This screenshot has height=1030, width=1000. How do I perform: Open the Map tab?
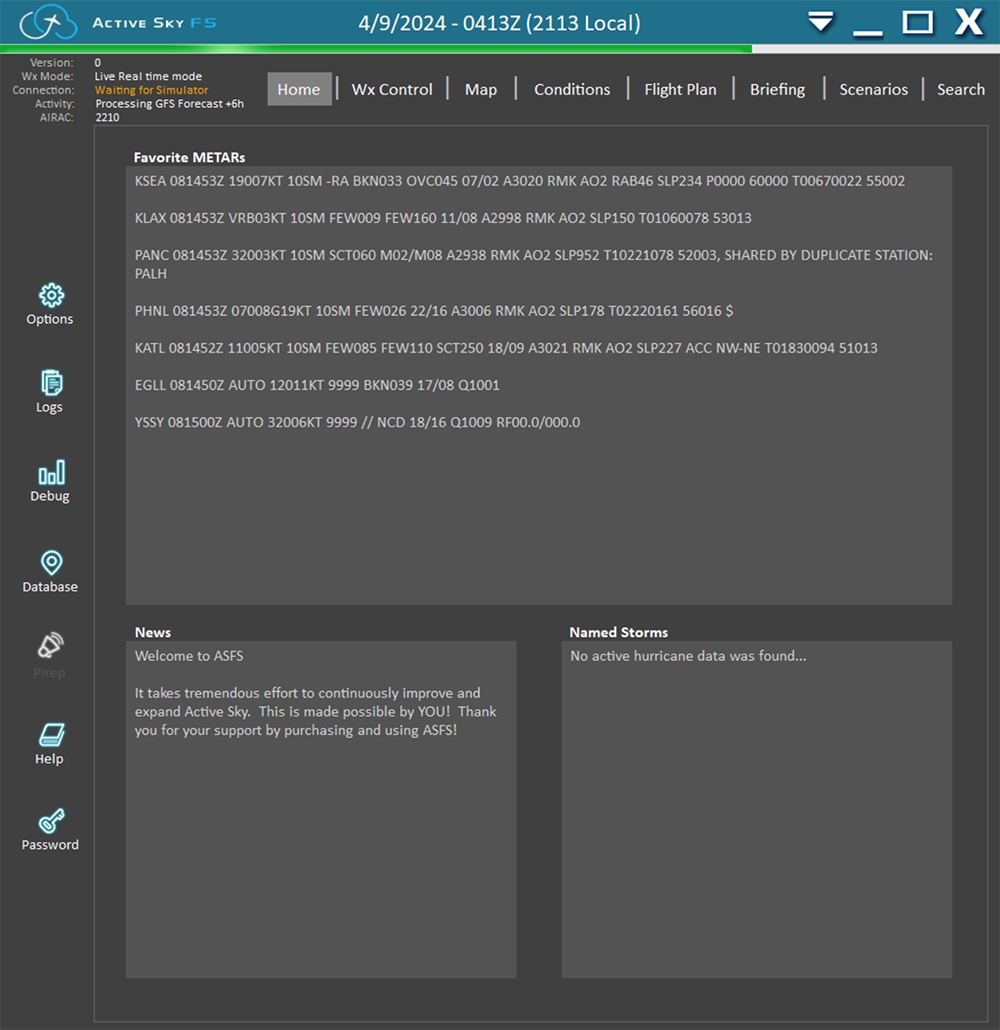point(481,89)
